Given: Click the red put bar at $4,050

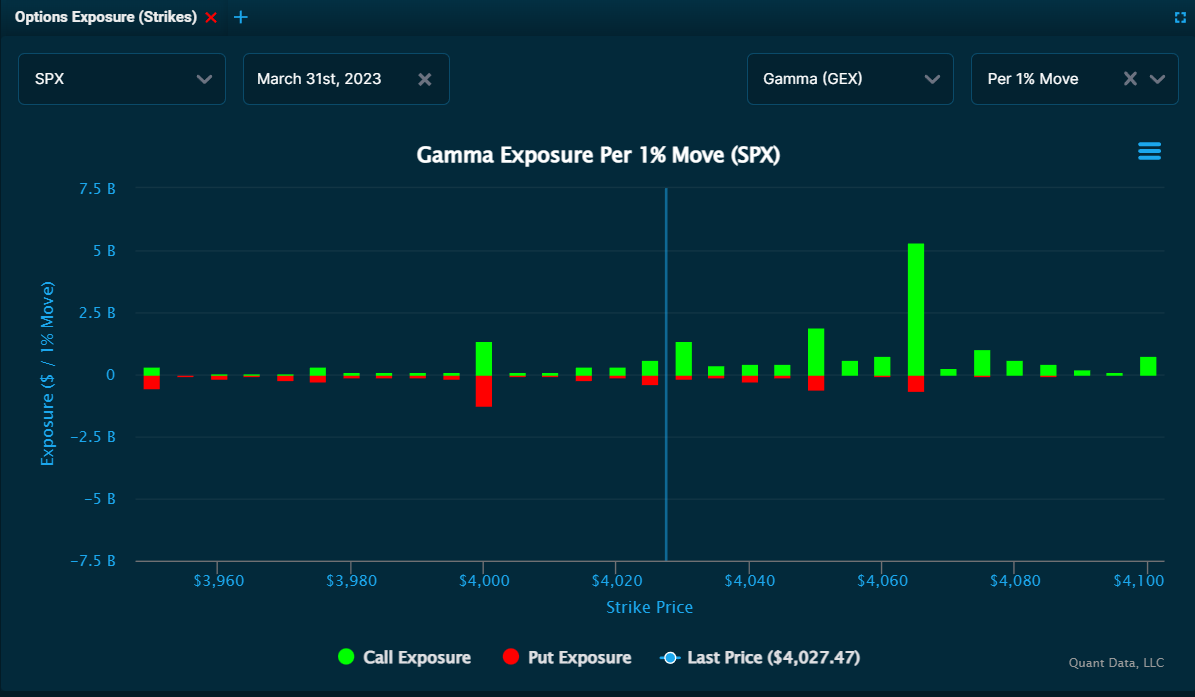Looking at the screenshot, I should 816,383.
